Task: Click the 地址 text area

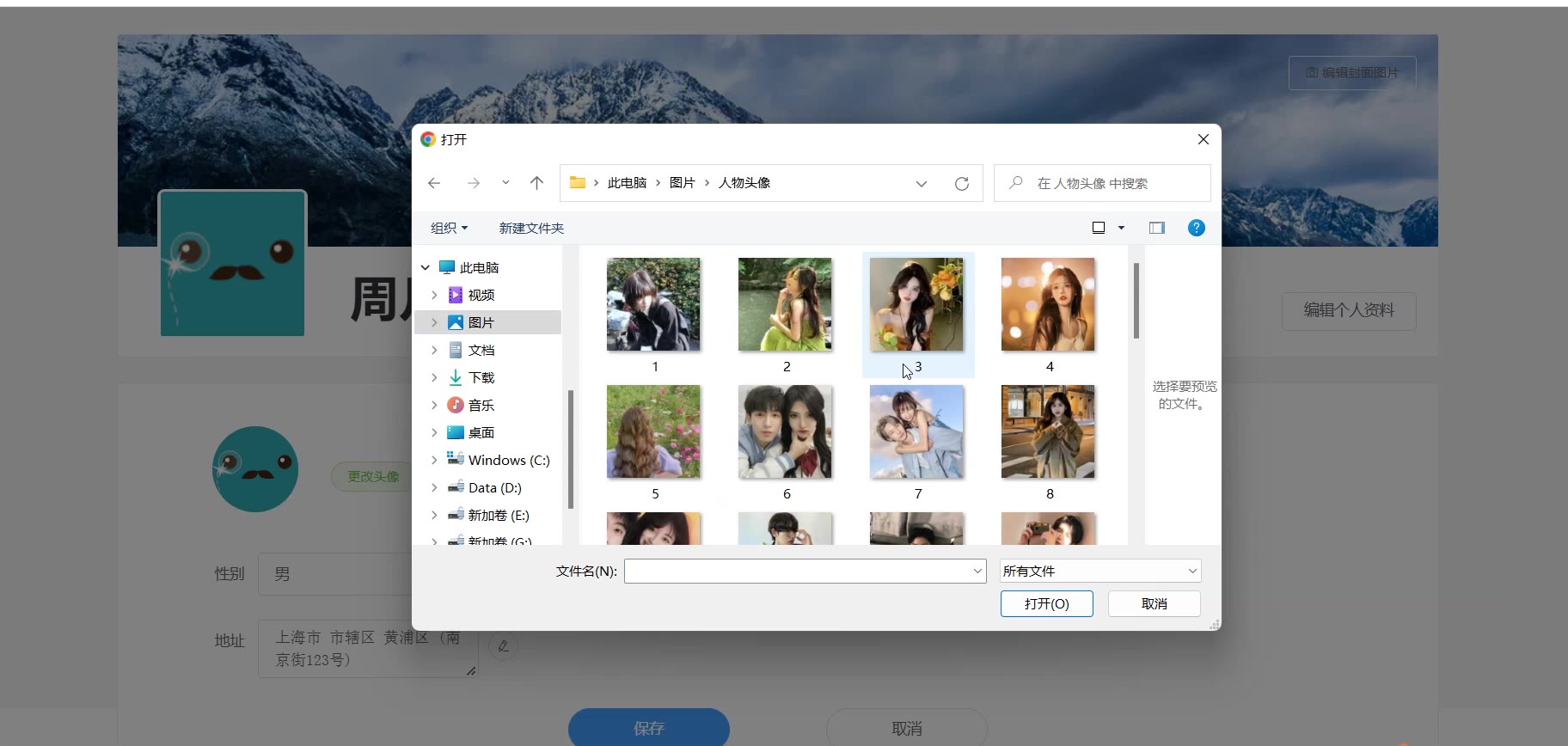Action: point(368,649)
